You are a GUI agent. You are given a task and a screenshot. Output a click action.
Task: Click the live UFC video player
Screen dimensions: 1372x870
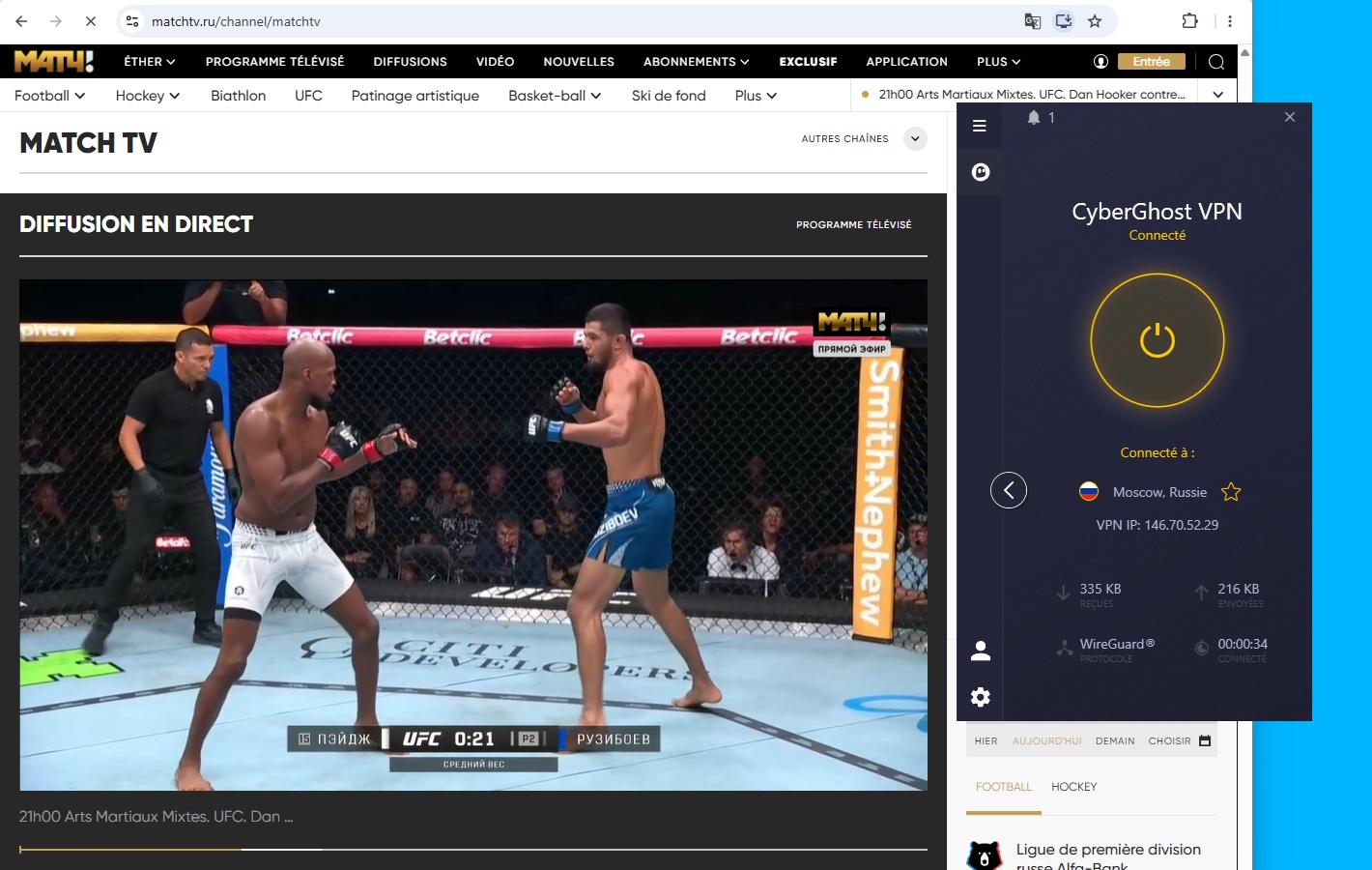[x=473, y=536]
